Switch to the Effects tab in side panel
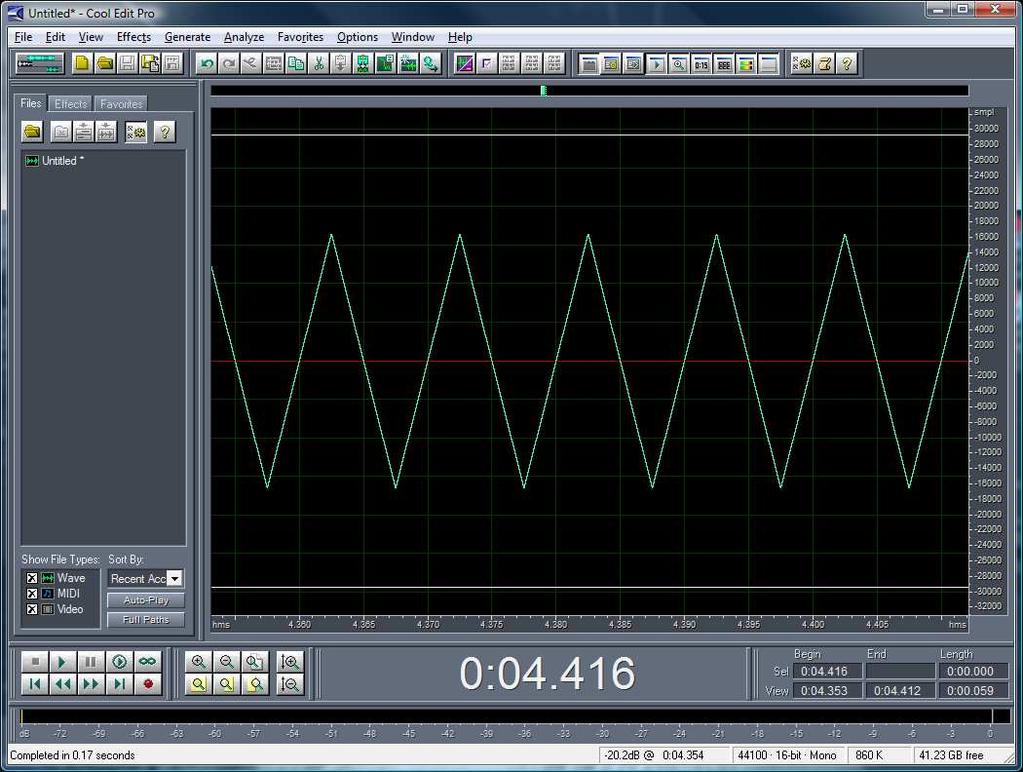Screen dimensions: 1023x772 70,104
